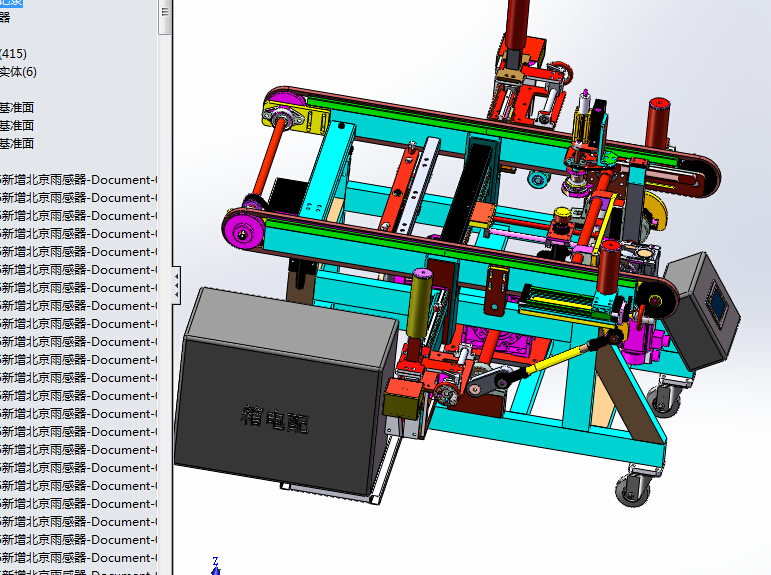Select the orange disc near the right conveyor end
The height and width of the screenshot is (575, 771).
point(657,210)
